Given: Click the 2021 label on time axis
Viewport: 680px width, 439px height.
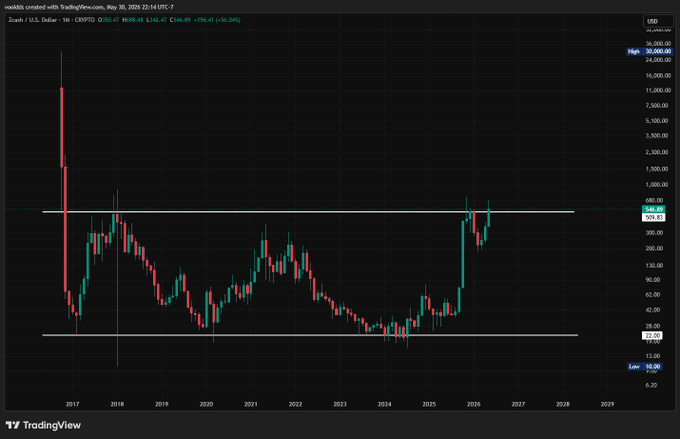Looking at the screenshot, I should (x=251, y=404).
